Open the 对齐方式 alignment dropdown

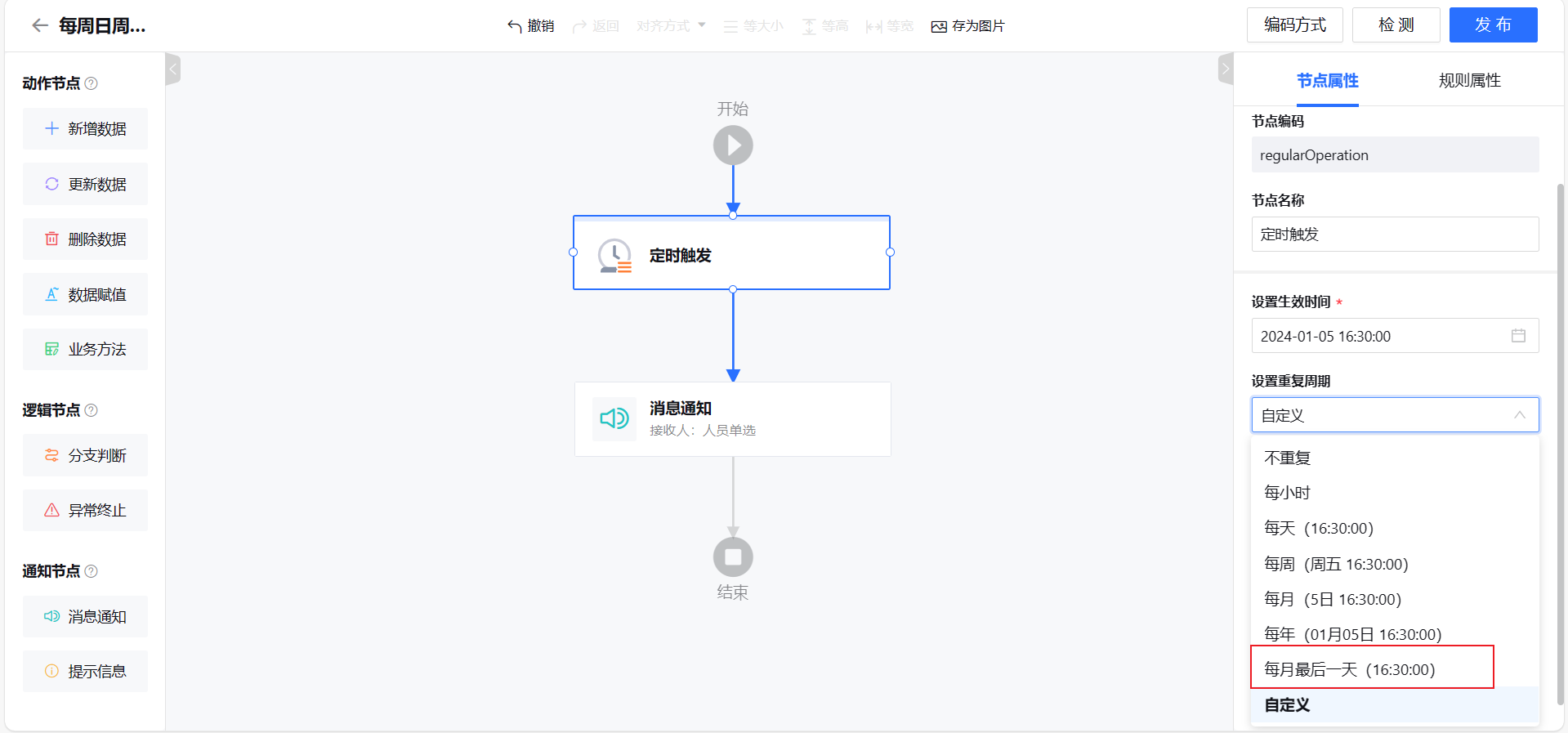click(671, 26)
